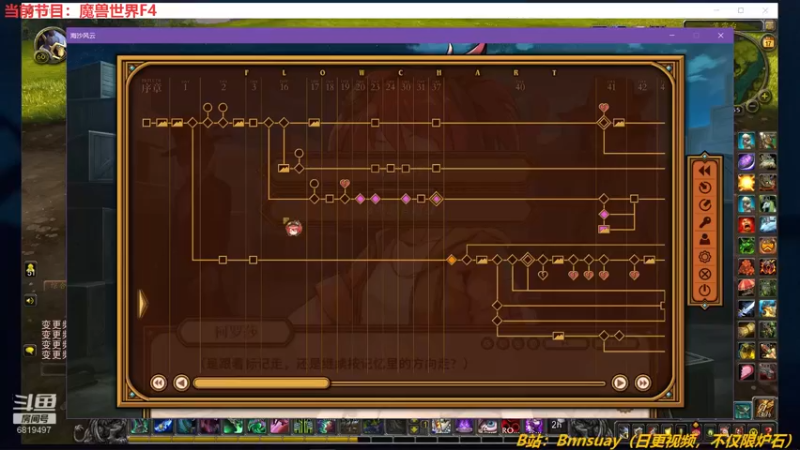Image resolution: width=800 pixels, height=450 pixels.
Task: Open settings via flower-shaped gear icon
Action: tap(705, 257)
